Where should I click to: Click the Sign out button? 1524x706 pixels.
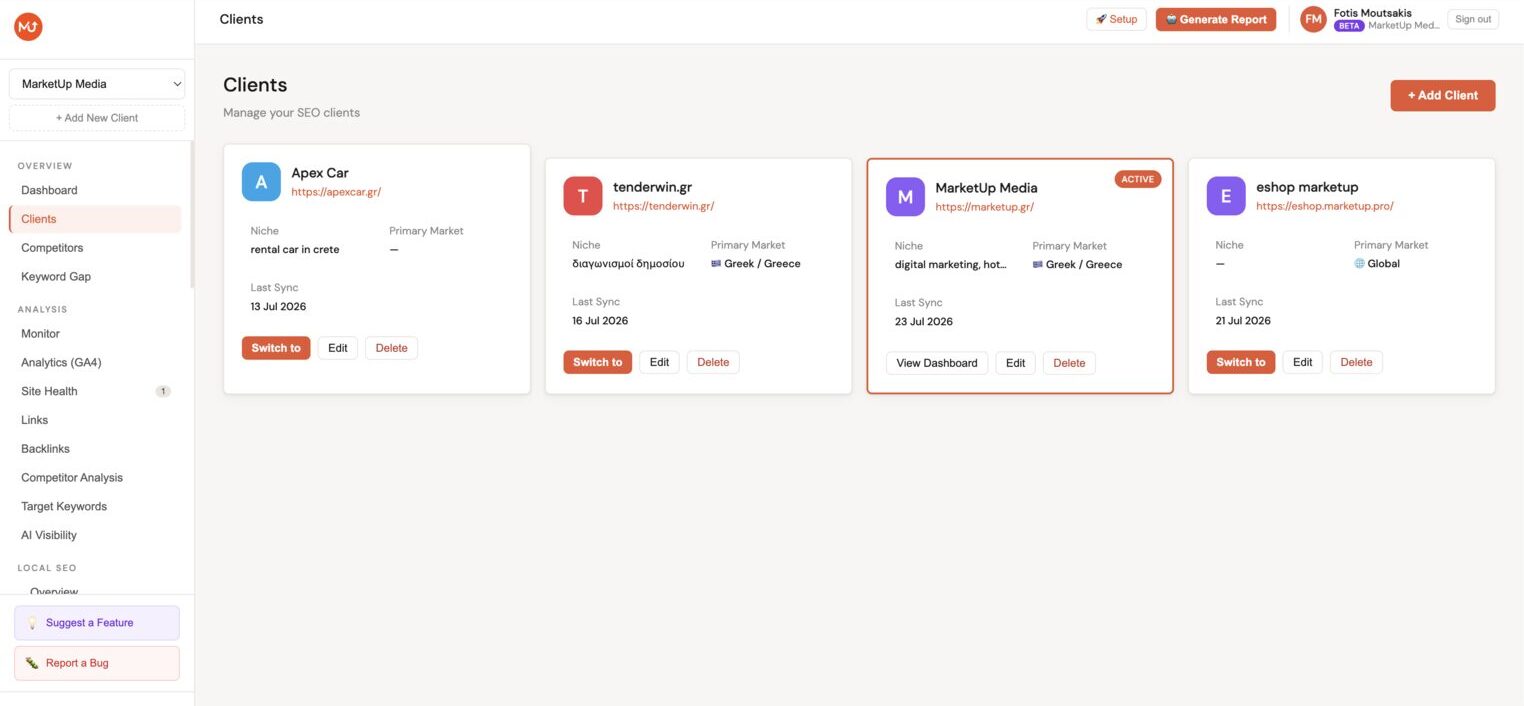coord(1473,19)
